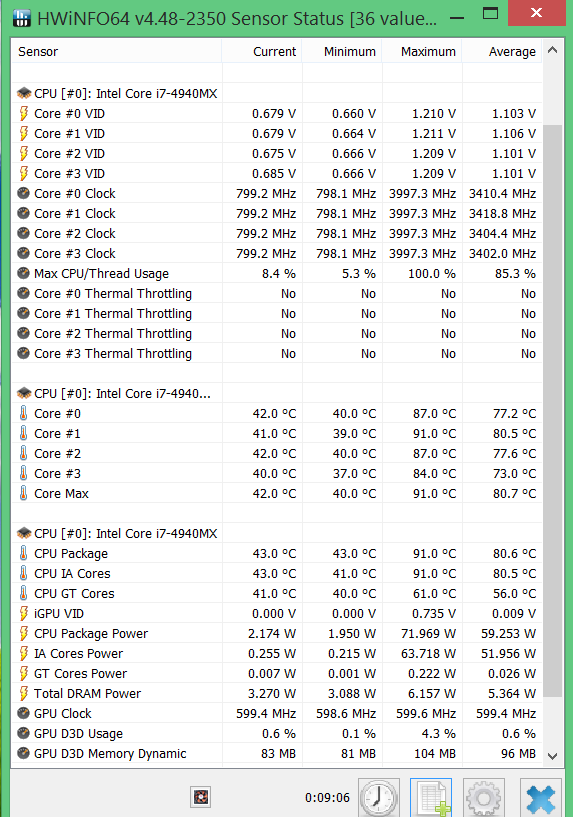This screenshot has width=573, height=817.
Task: Click the Total DRAM Power lightning icon
Action: click(23, 694)
